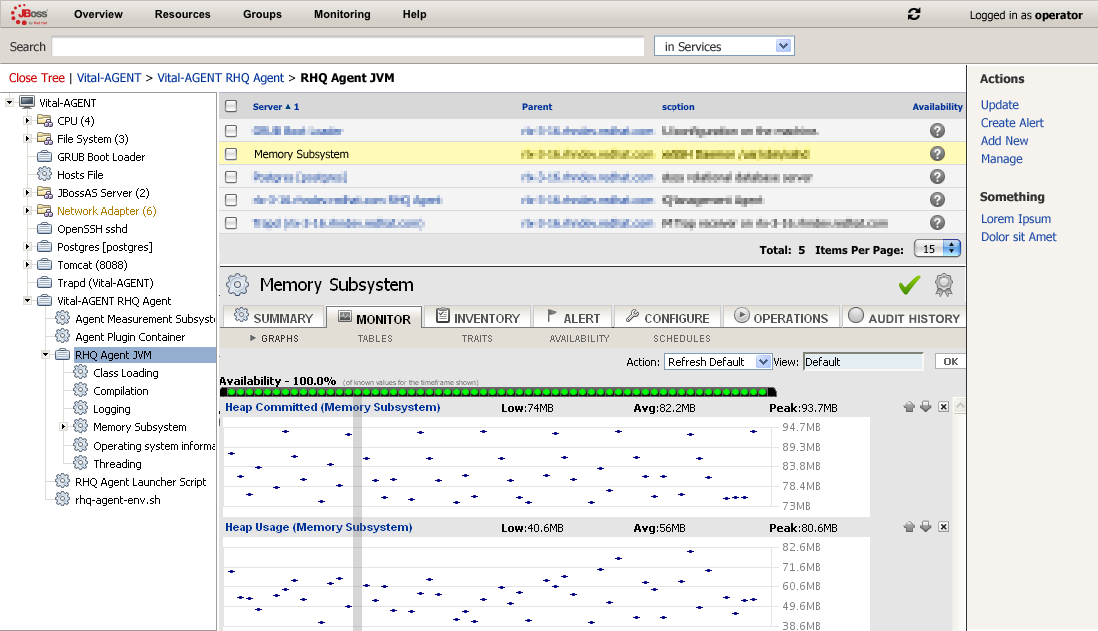Move Heap Usage chart down
The image size is (1098, 631).
pyautogui.click(x=926, y=527)
